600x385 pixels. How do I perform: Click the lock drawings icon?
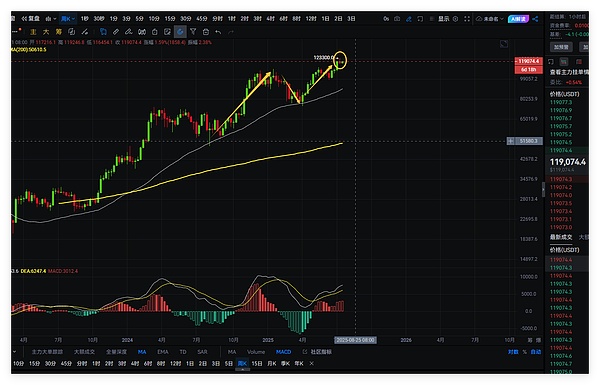155,32
